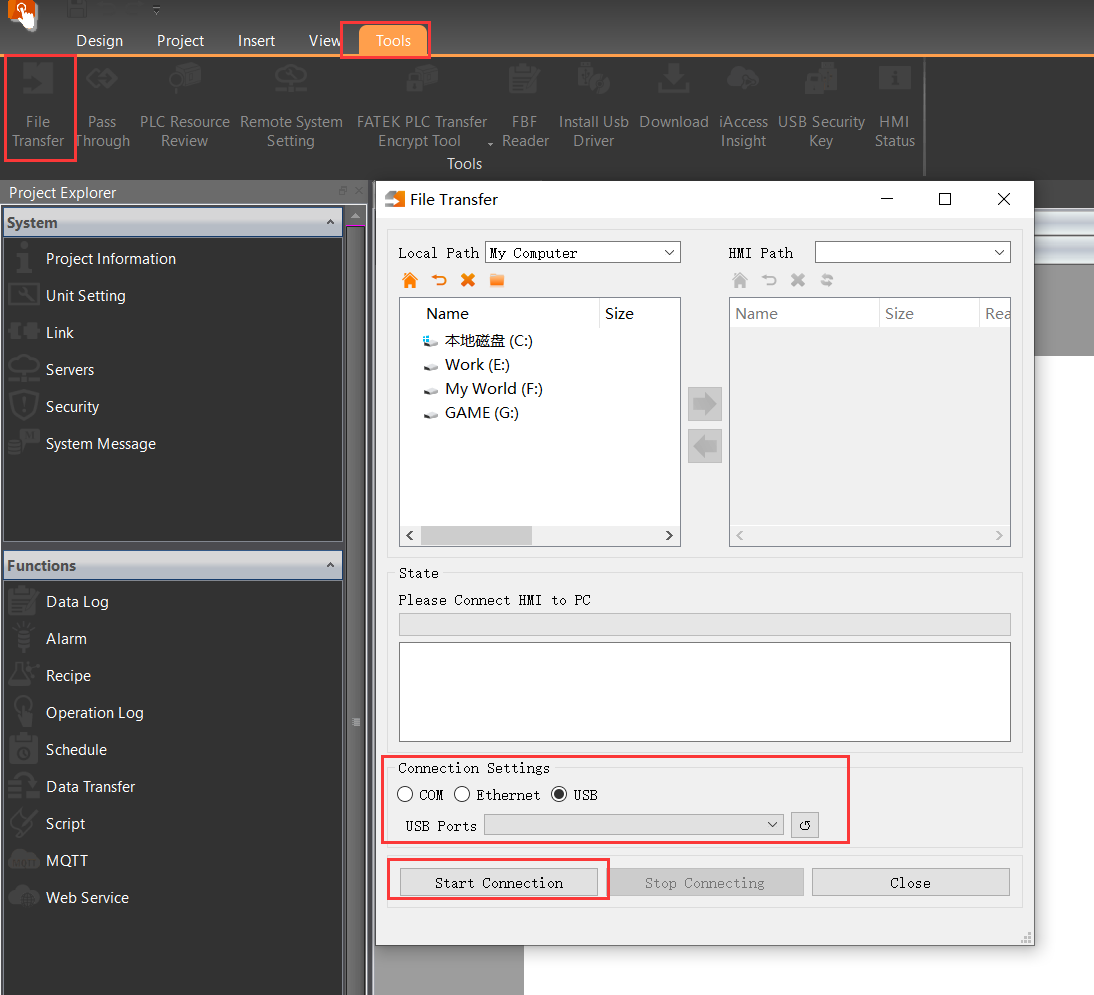Viewport: 1094px width, 995px height.
Task: Open the HMI Path dropdown
Action: pos(913,253)
